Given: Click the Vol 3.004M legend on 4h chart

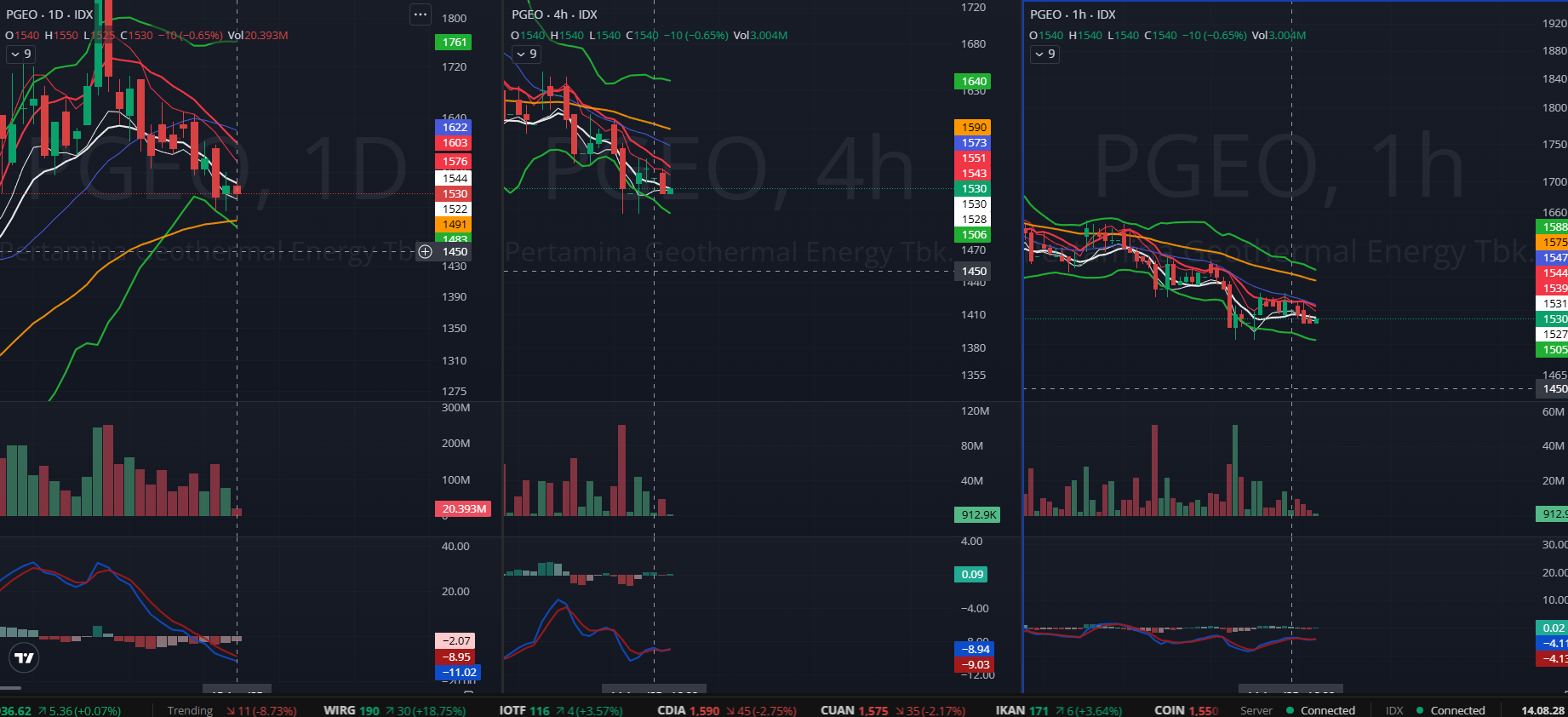Looking at the screenshot, I should pyautogui.click(x=760, y=35).
